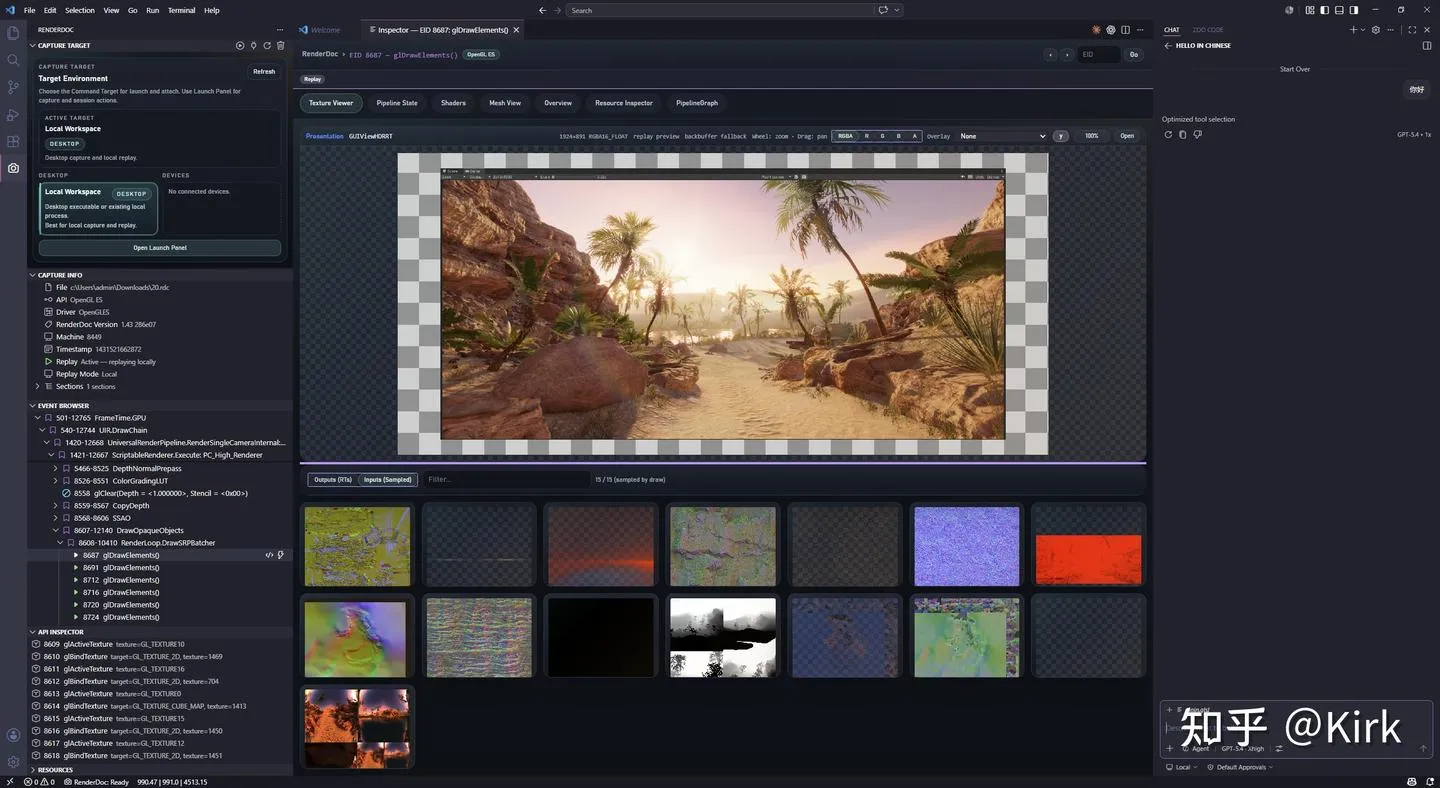1440x788 pixels.
Task: Click the Refresh button in Target Environment
Action: pos(264,72)
